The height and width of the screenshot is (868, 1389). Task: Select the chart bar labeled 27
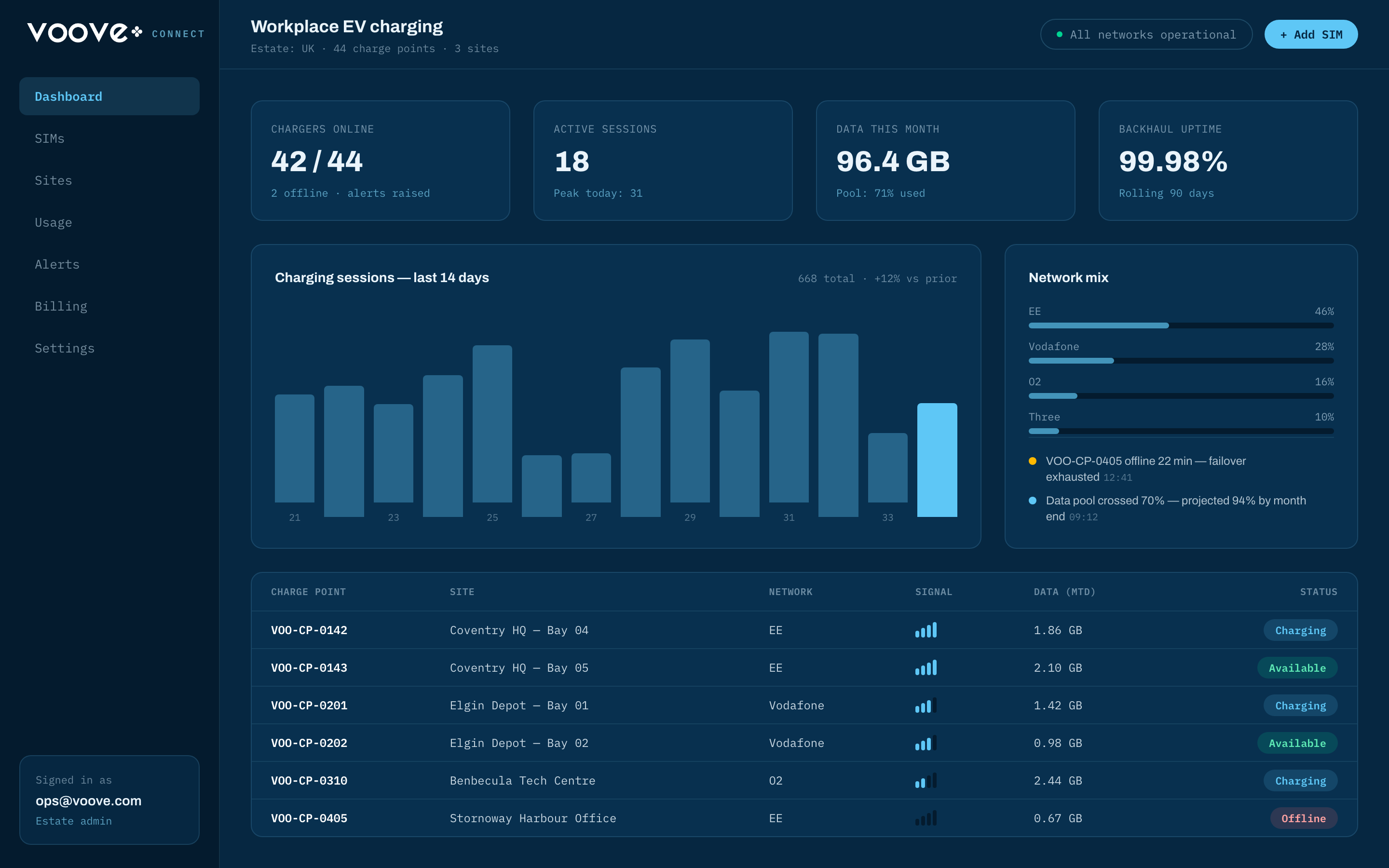pos(591,477)
